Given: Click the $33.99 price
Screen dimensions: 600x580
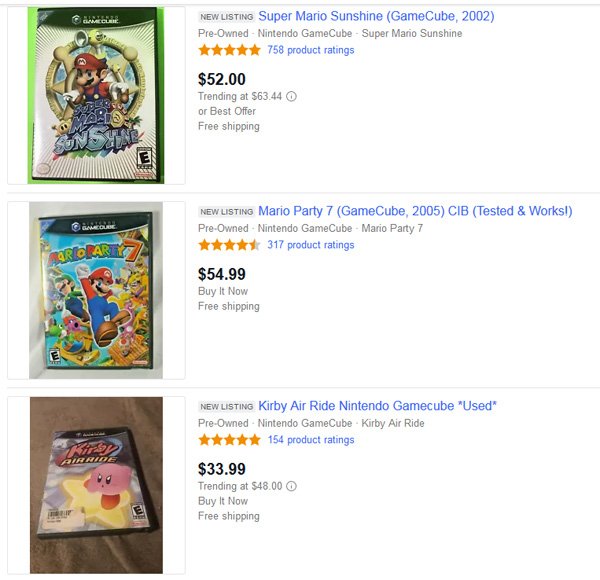Looking at the screenshot, I should coord(222,469).
